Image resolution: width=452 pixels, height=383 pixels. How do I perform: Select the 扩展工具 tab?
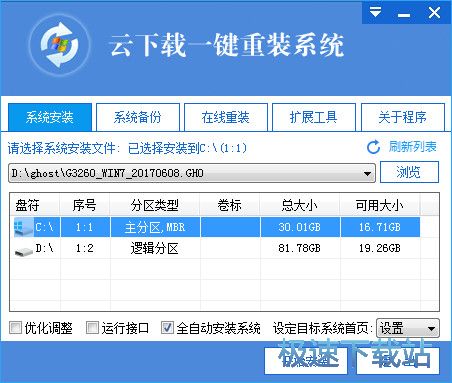314,117
